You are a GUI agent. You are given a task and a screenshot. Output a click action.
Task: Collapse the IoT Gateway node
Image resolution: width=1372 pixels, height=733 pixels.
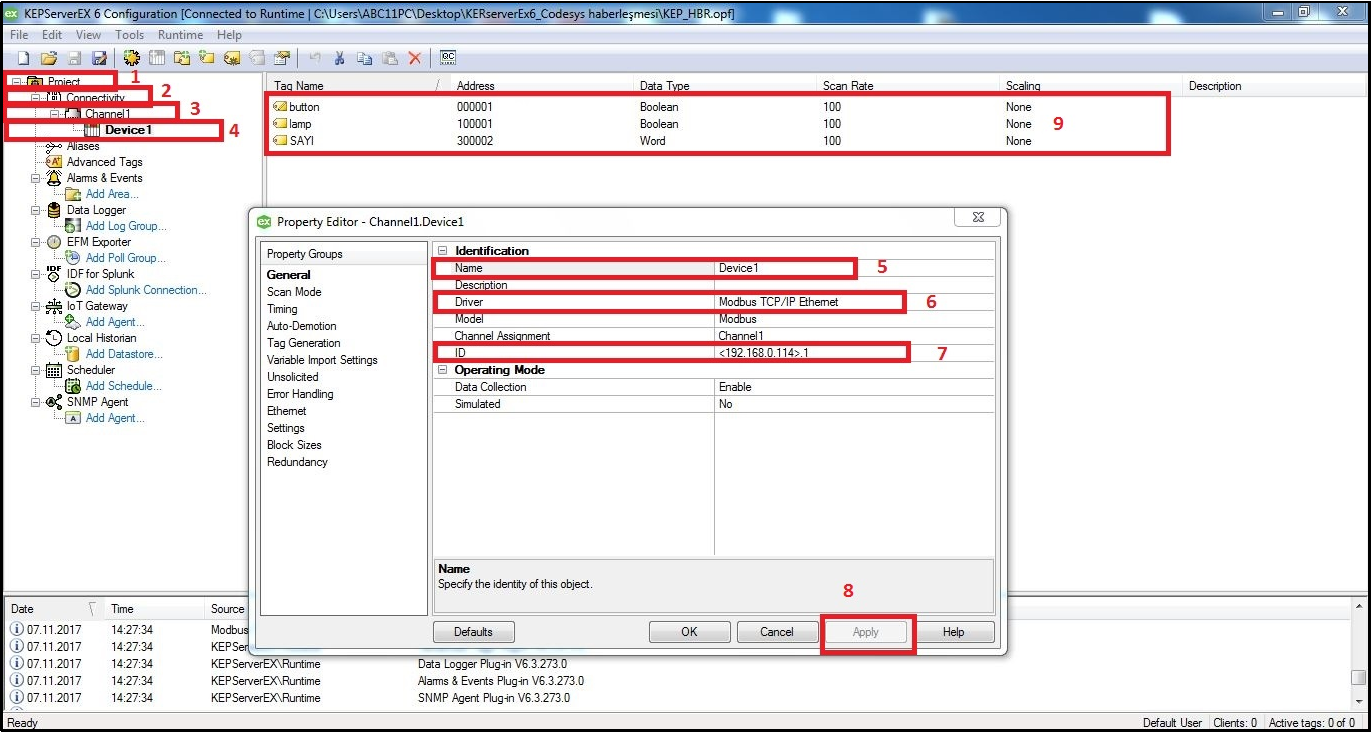click(x=36, y=306)
